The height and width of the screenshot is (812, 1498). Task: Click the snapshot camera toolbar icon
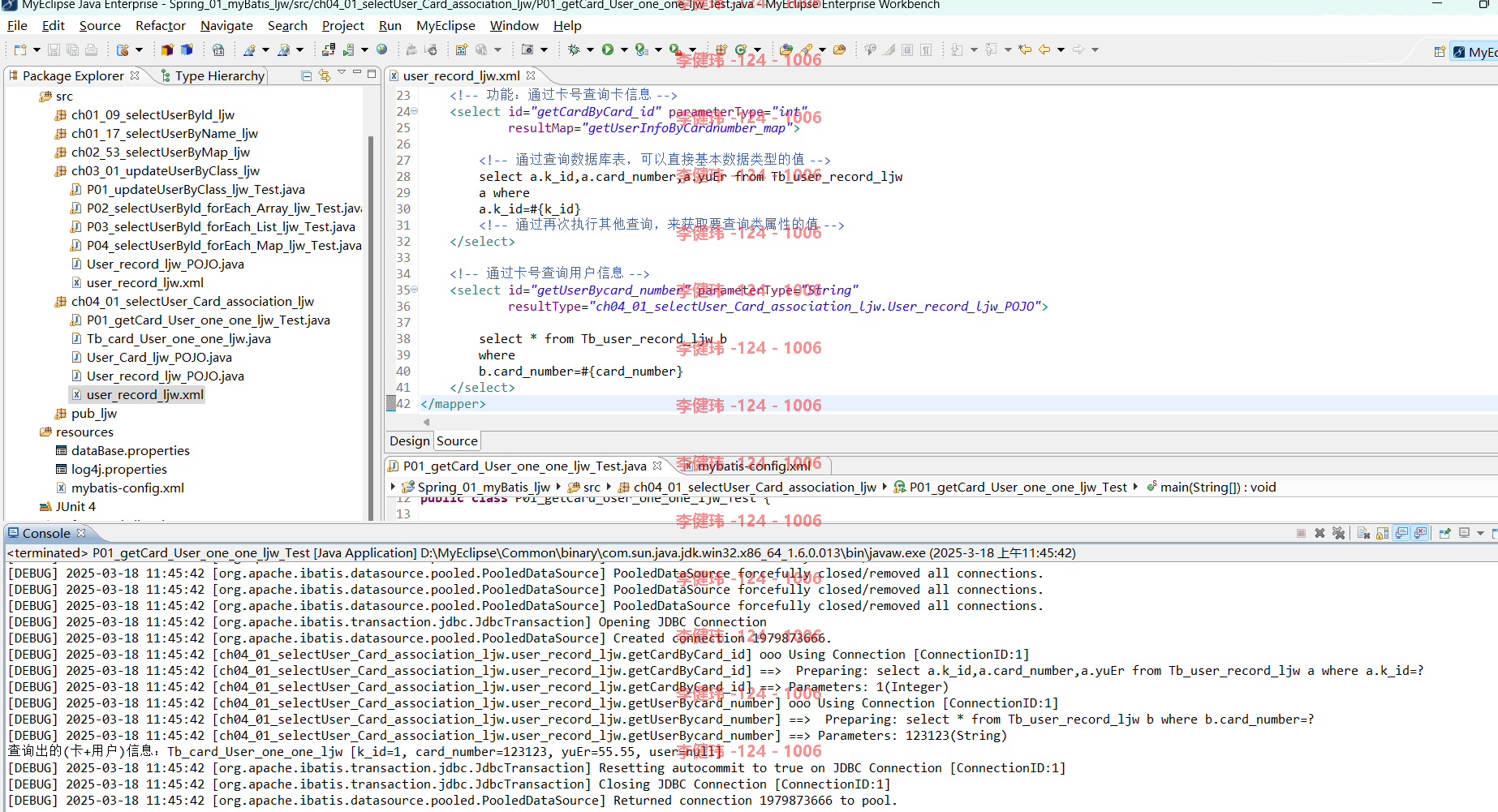click(527, 50)
